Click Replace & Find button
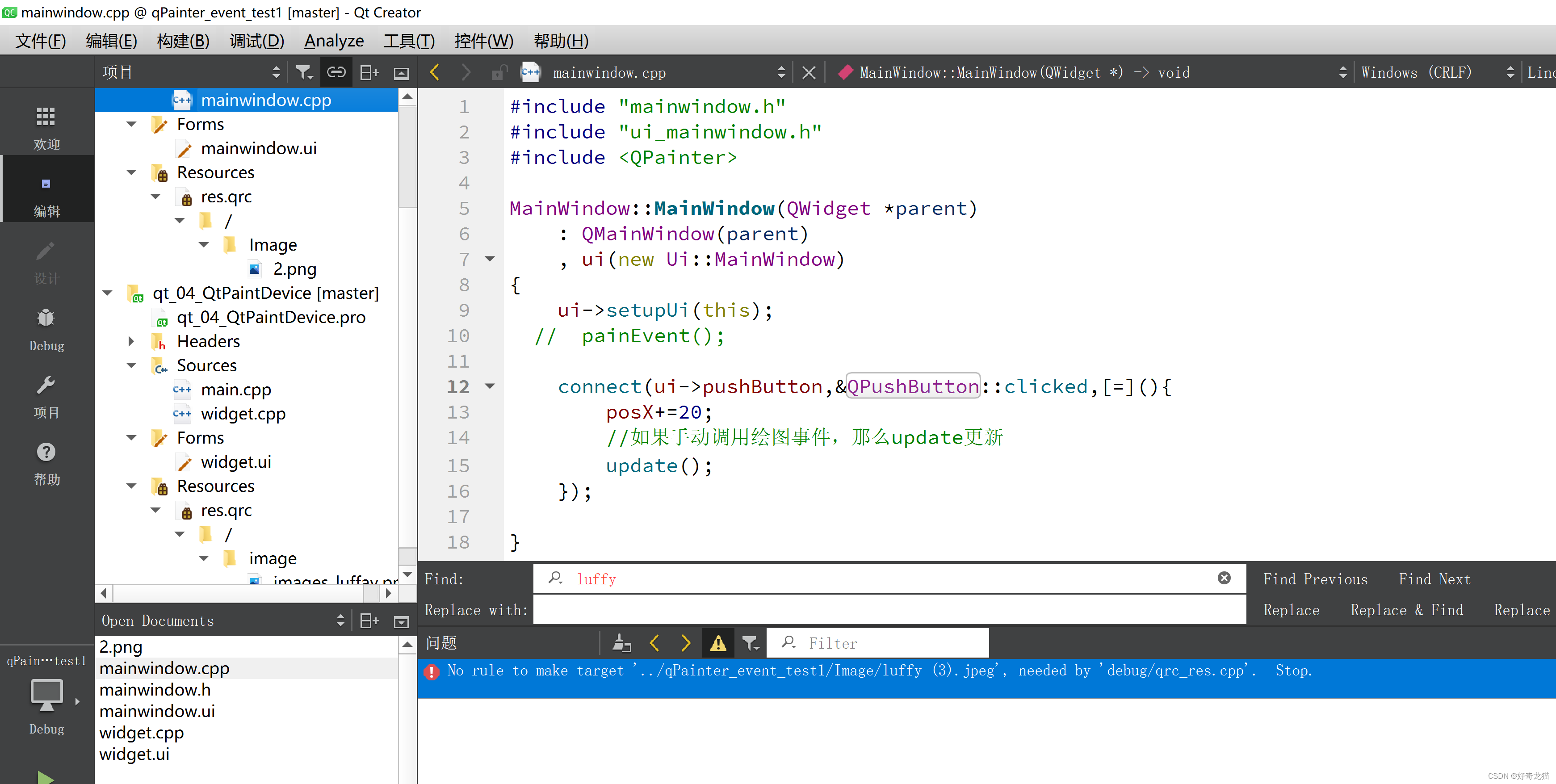1556x784 pixels. tap(1406, 610)
